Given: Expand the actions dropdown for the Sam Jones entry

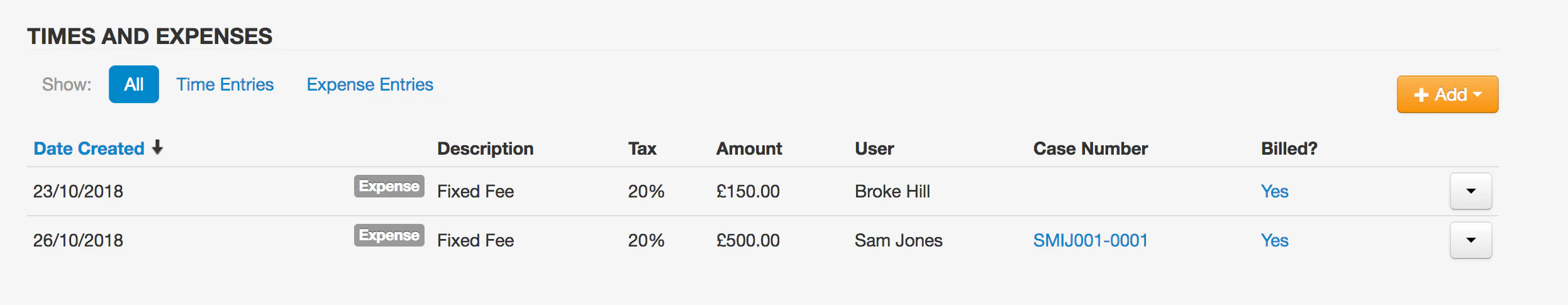Looking at the screenshot, I should pos(1471,240).
